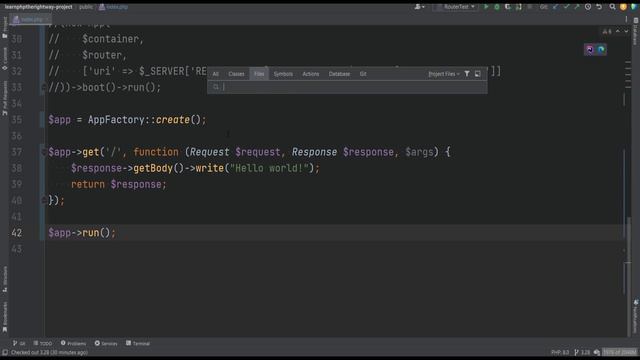Open the Profiler run icon in the toolbar

point(518,7)
